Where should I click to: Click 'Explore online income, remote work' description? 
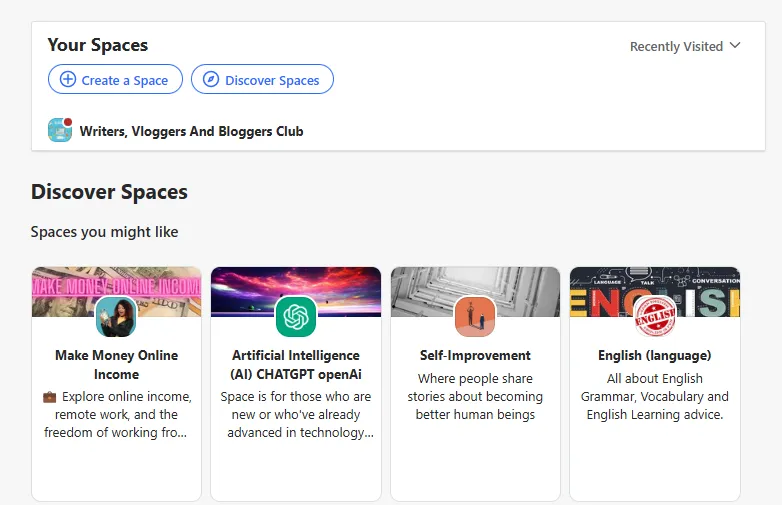(117, 414)
